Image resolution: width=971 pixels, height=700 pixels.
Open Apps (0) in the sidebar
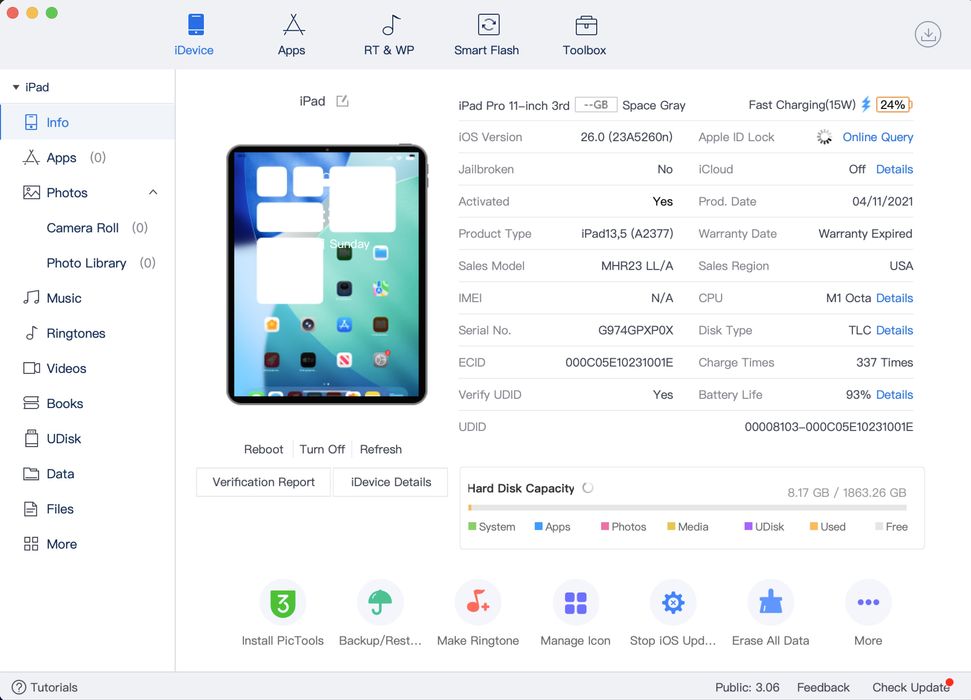tap(88, 157)
